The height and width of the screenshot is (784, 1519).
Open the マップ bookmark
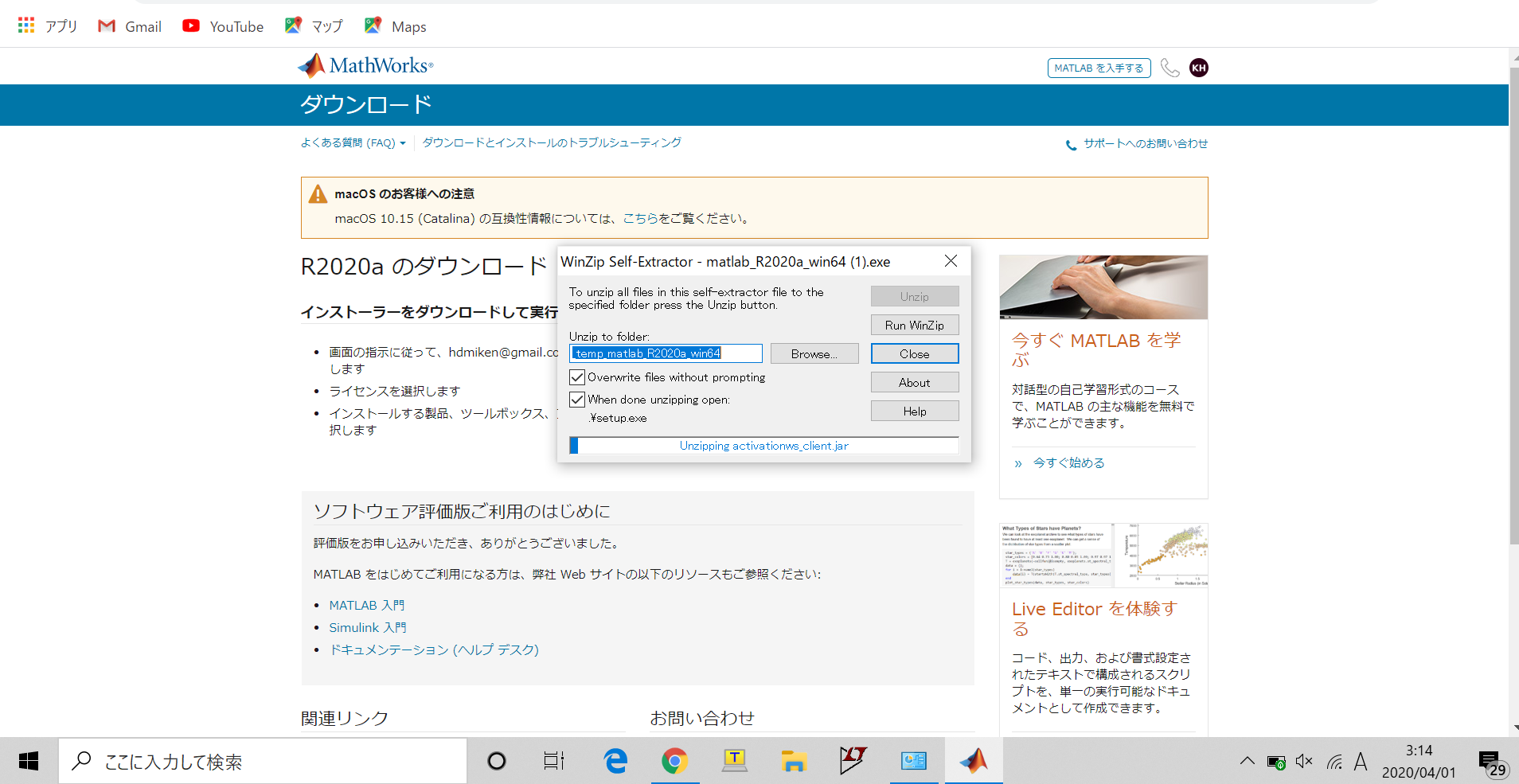(314, 26)
